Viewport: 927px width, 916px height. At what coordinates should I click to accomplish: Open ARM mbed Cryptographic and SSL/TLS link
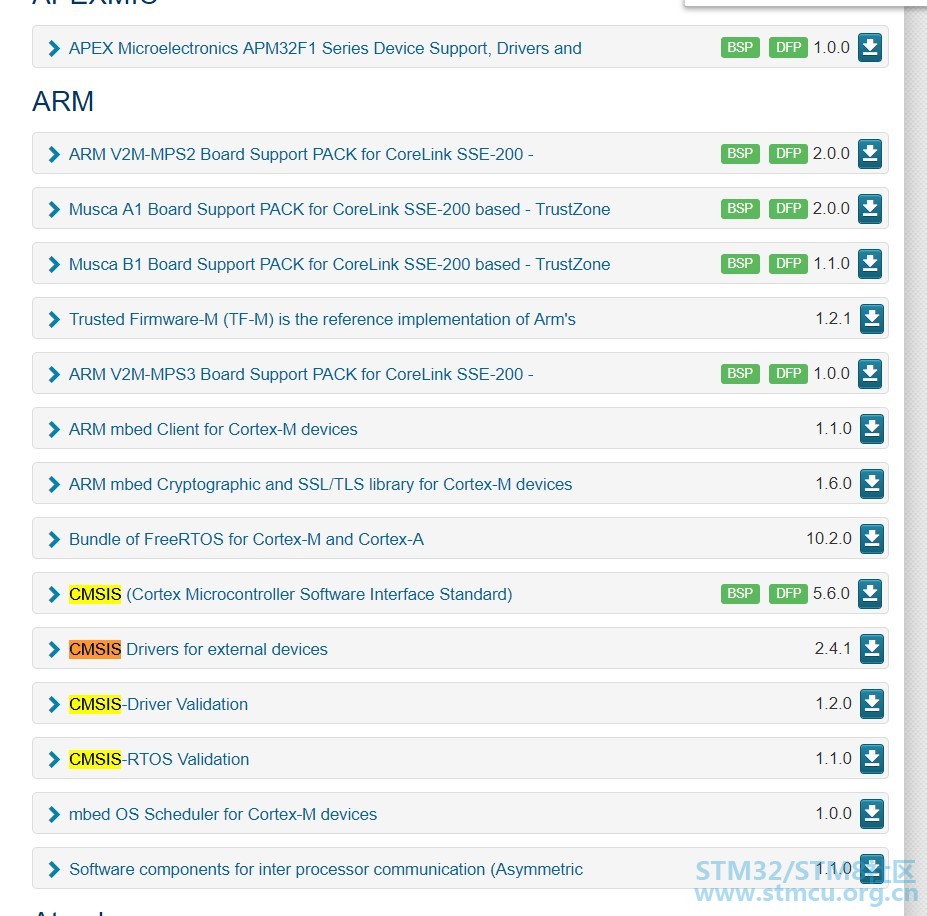(x=320, y=484)
